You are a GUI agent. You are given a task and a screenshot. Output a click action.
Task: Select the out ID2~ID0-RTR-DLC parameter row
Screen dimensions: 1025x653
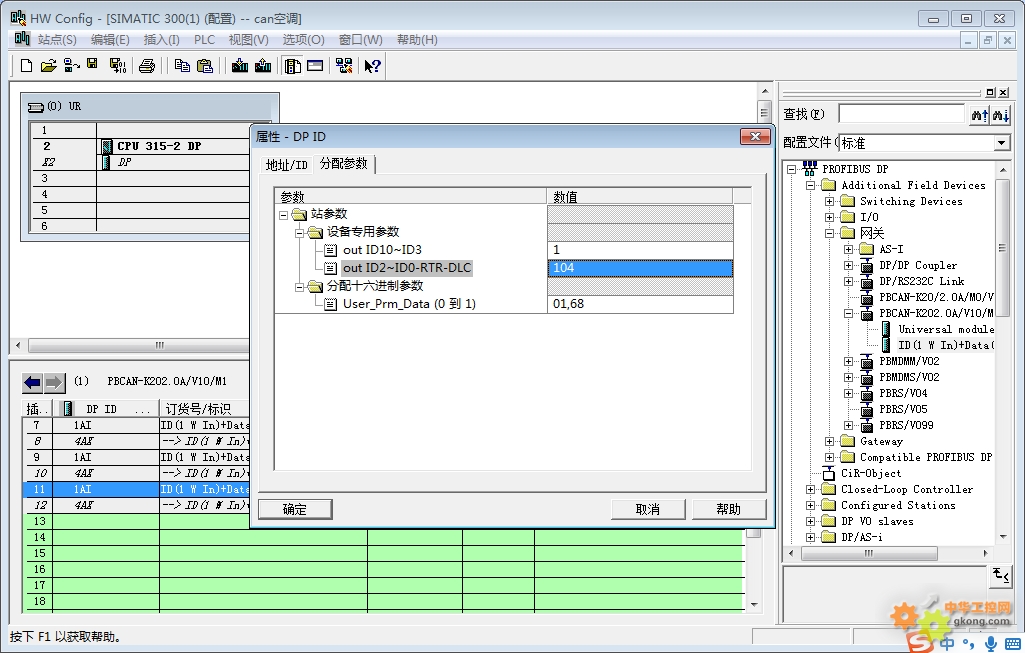[407, 268]
